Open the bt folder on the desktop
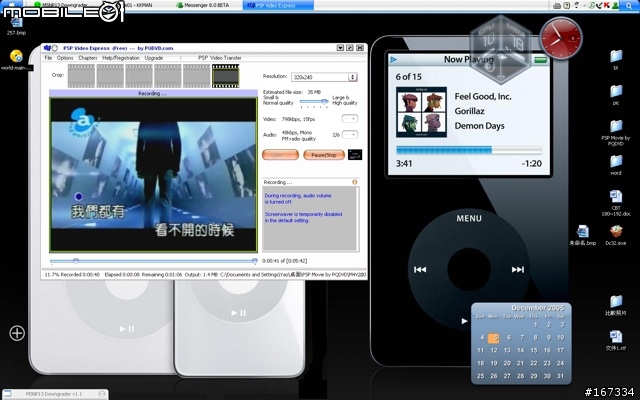This screenshot has height=400, width=640. point(616,60)
